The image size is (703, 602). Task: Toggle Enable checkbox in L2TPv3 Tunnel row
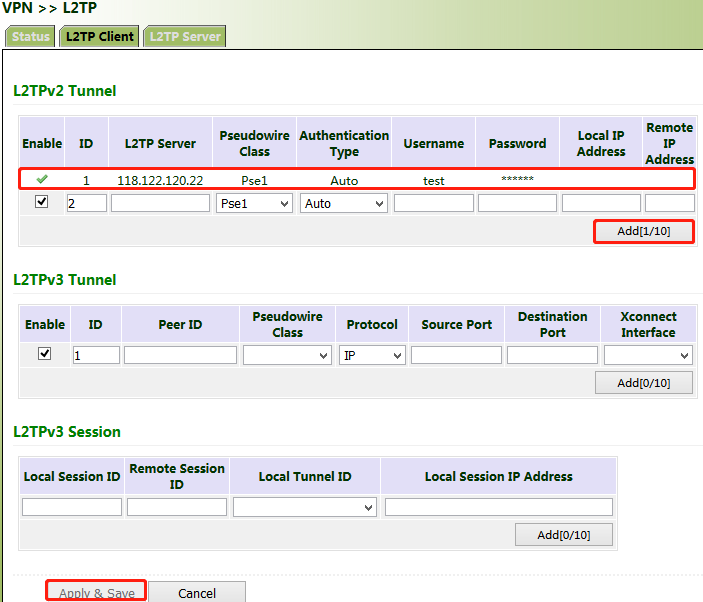click(x=44, y=354)
